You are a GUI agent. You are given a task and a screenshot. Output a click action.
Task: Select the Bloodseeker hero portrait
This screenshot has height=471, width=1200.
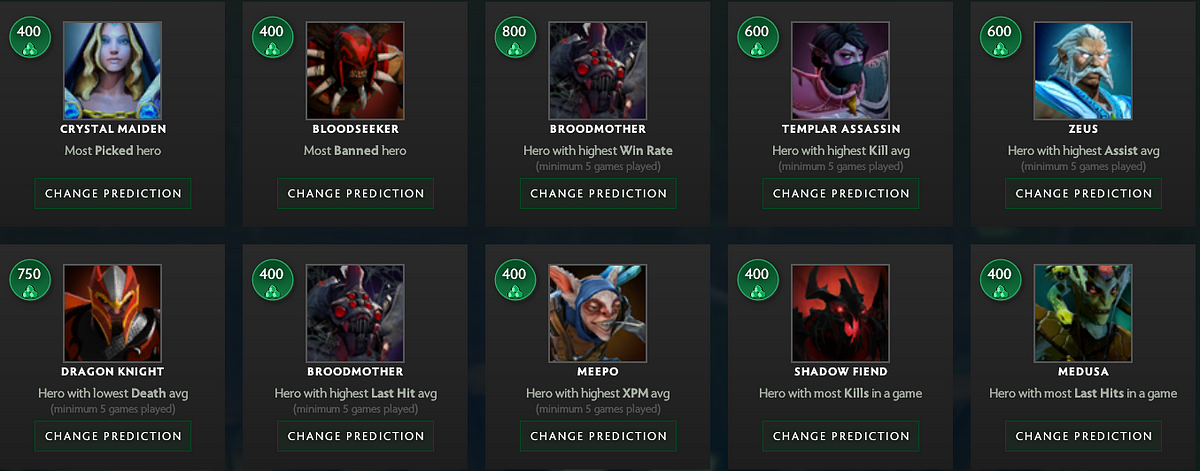coord(355,70)
